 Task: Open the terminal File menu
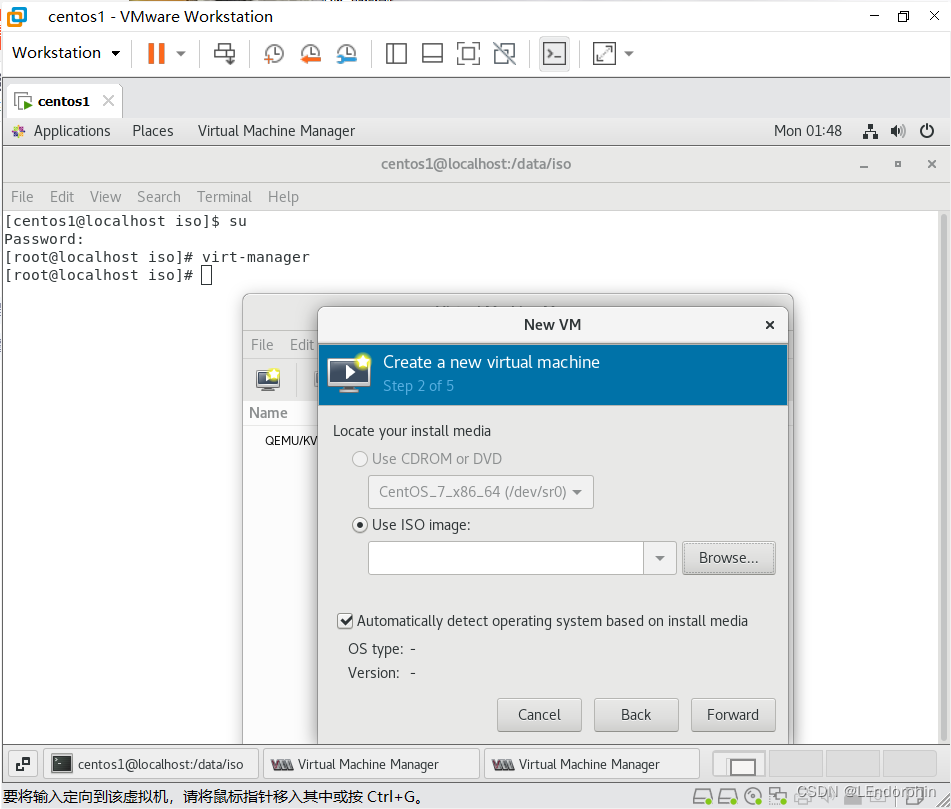(22, 197)
